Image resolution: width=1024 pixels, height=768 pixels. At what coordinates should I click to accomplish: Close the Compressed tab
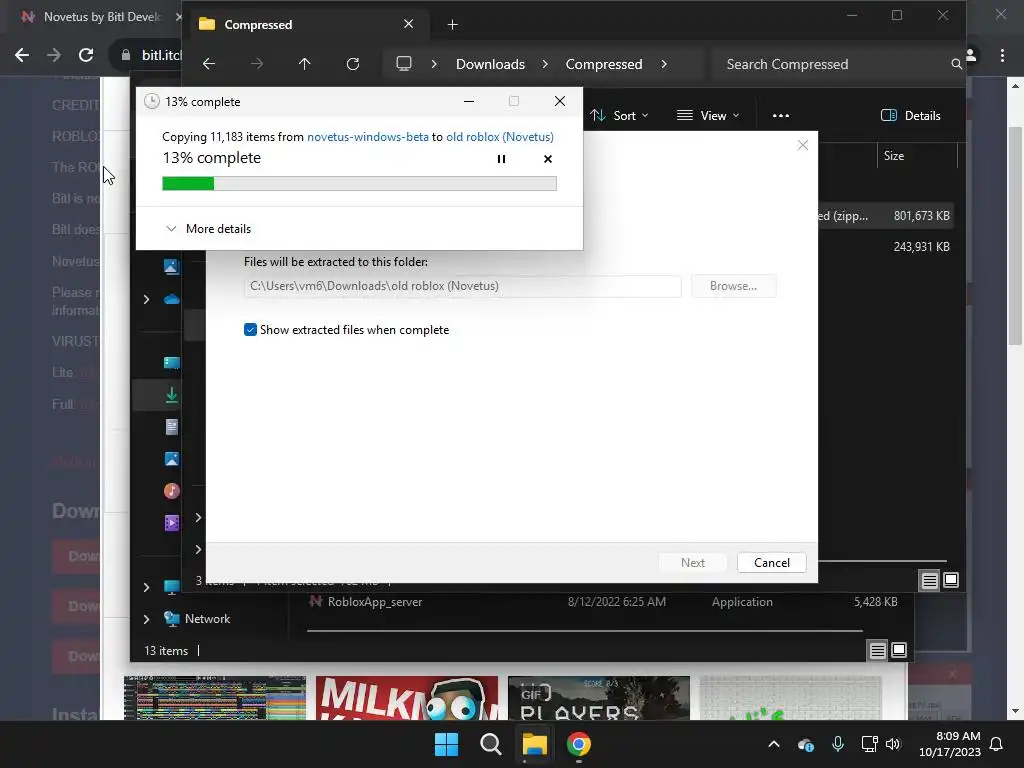[x=408, y=24]
